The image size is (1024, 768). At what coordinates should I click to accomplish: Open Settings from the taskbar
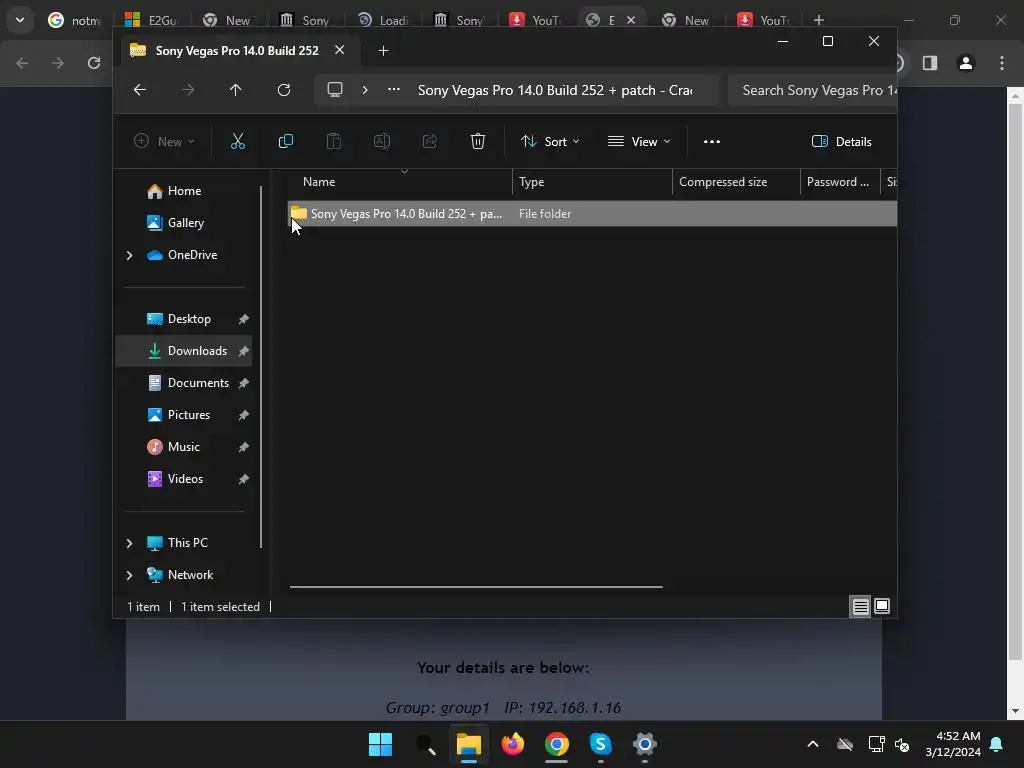(644, 744)
